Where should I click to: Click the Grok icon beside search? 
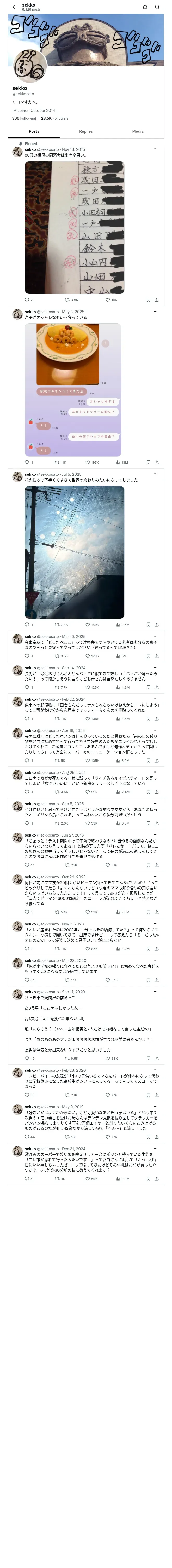coord(145,7)
